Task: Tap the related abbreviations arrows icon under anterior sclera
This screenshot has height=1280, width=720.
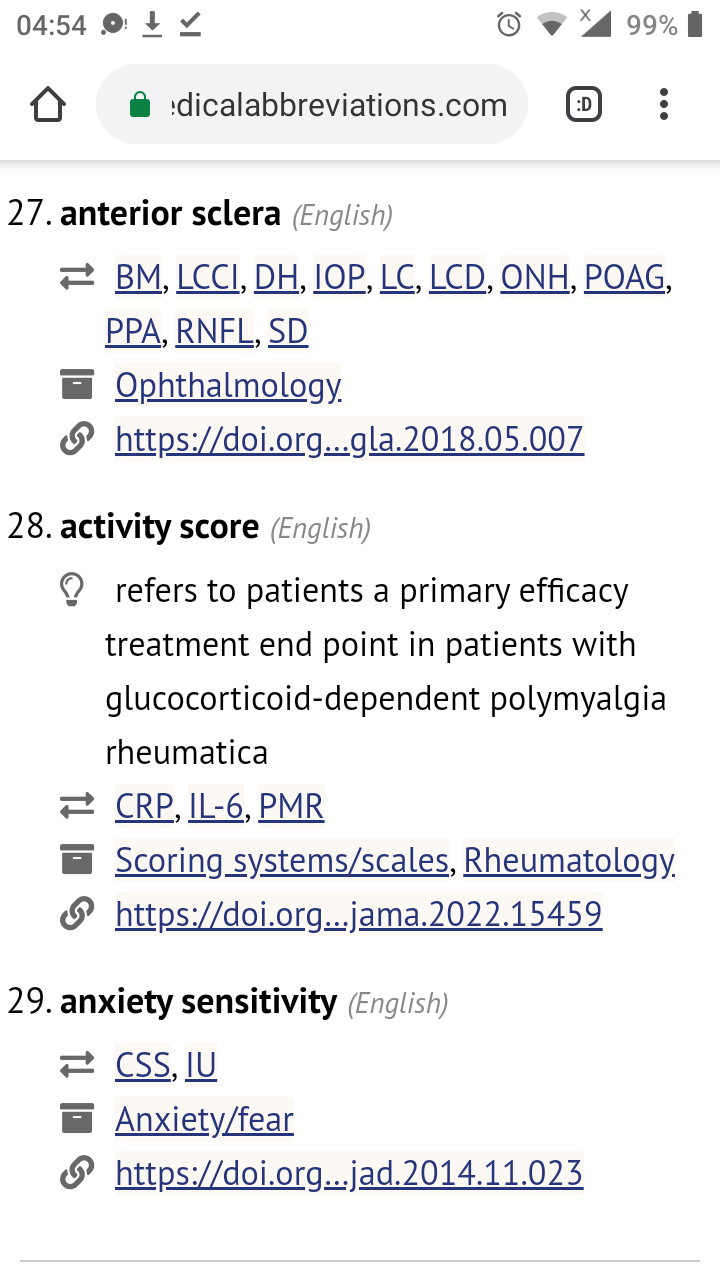Action: click(77, 277)
